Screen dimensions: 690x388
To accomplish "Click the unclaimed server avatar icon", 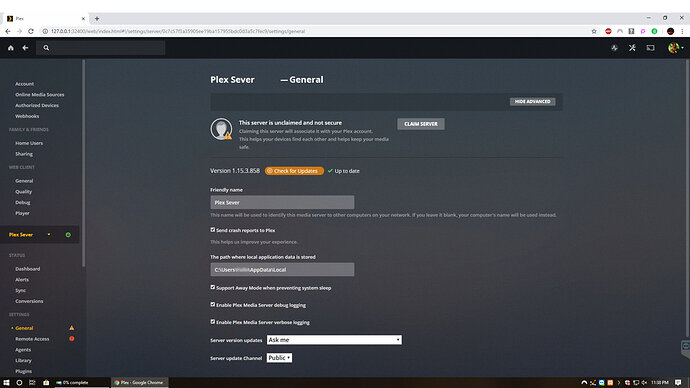I will click(x=221, y=129).
